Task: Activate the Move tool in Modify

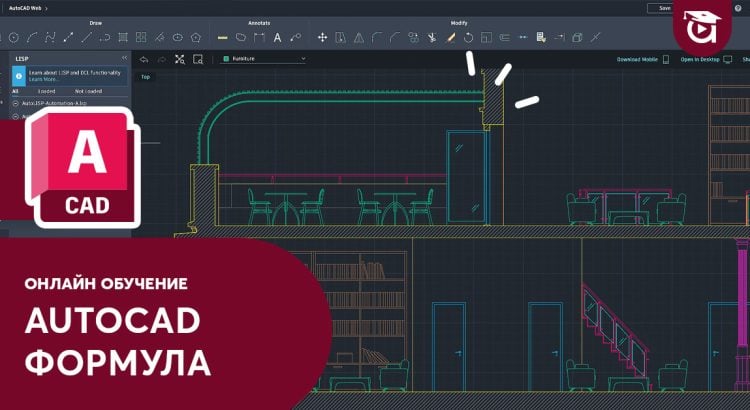Action: tap(322, 37)
